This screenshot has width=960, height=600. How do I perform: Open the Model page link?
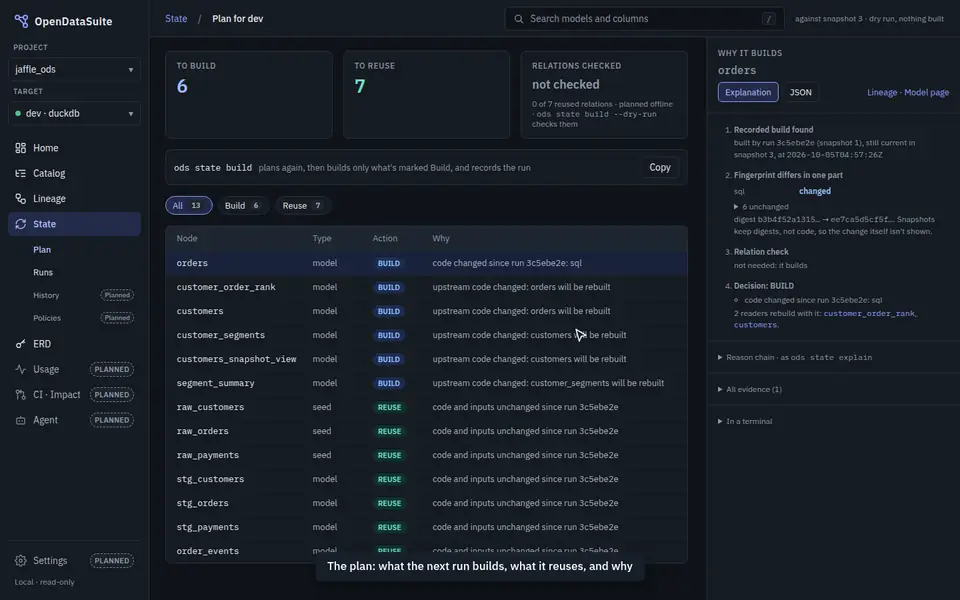click(926, 92)
